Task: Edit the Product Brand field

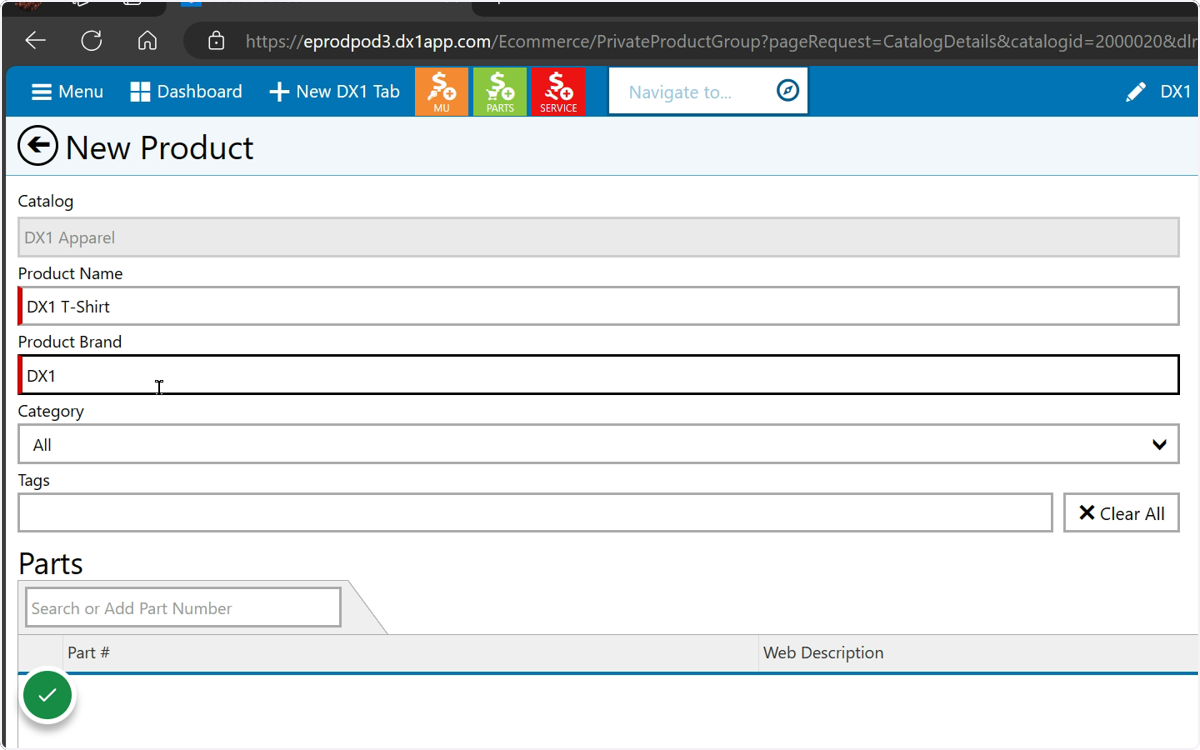Action: [599, 375]
